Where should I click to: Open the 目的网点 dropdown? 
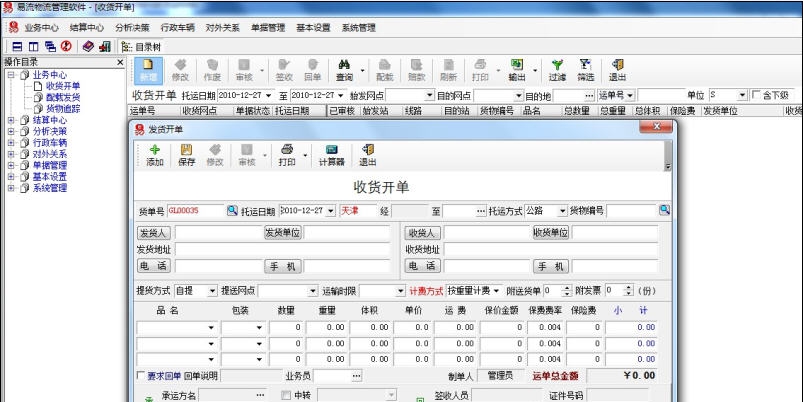tap(518, 96)
